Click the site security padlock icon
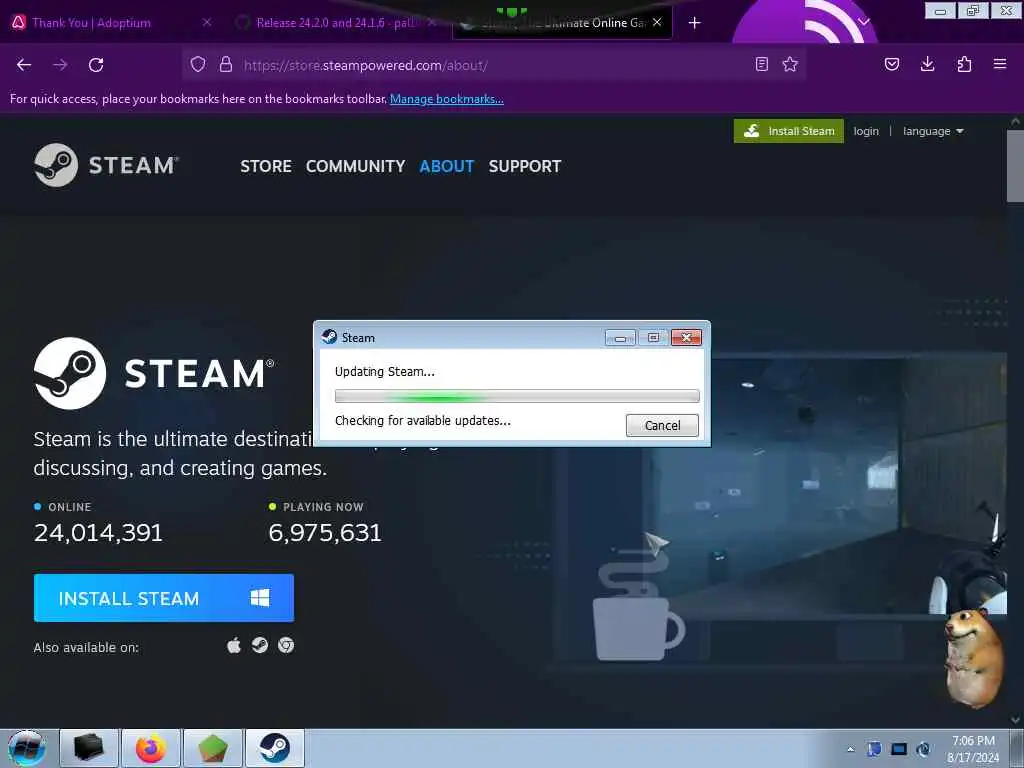The width and height of the screenshot is (1024, 768). (x=226, y=64)
